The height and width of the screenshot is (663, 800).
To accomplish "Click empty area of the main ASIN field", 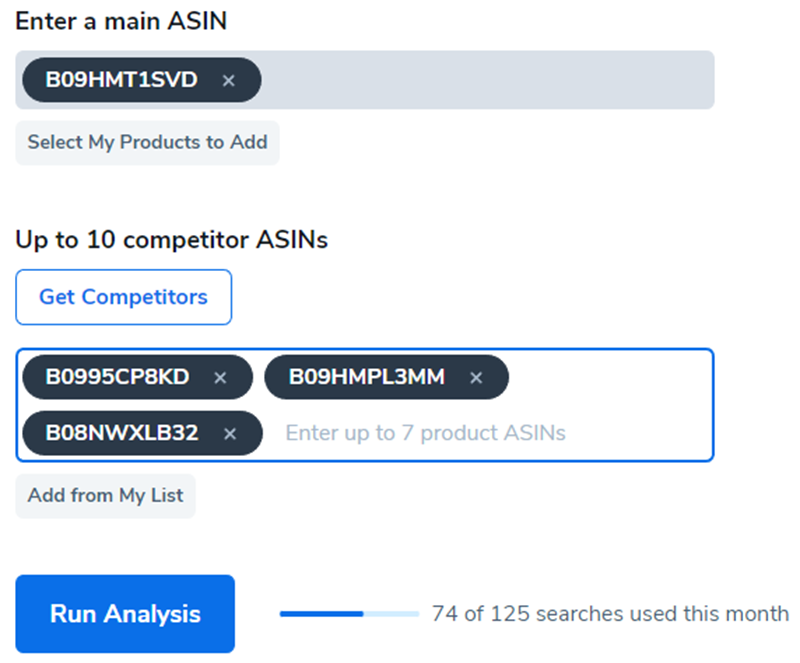I will point(480,80).
